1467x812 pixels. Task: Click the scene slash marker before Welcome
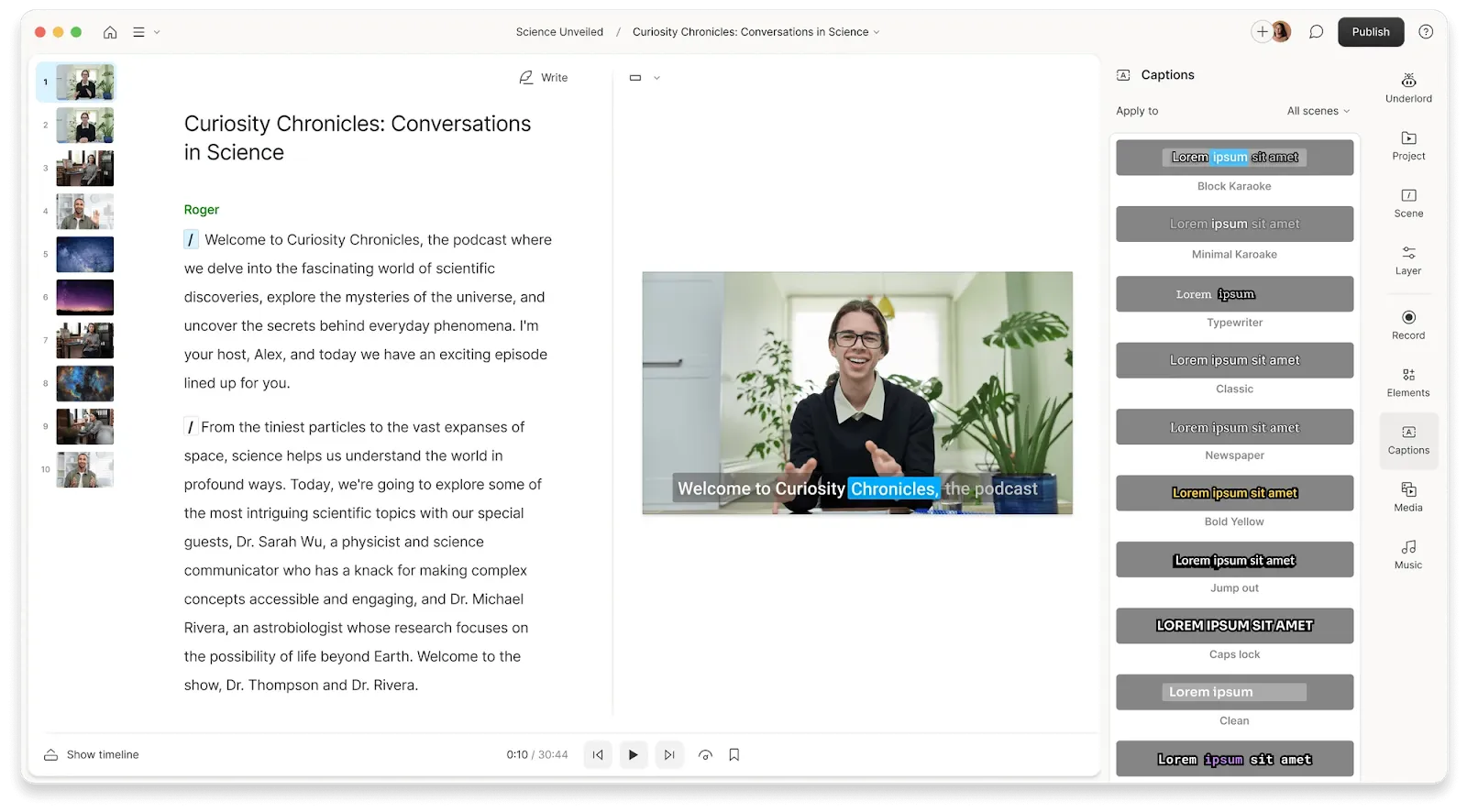191,240
